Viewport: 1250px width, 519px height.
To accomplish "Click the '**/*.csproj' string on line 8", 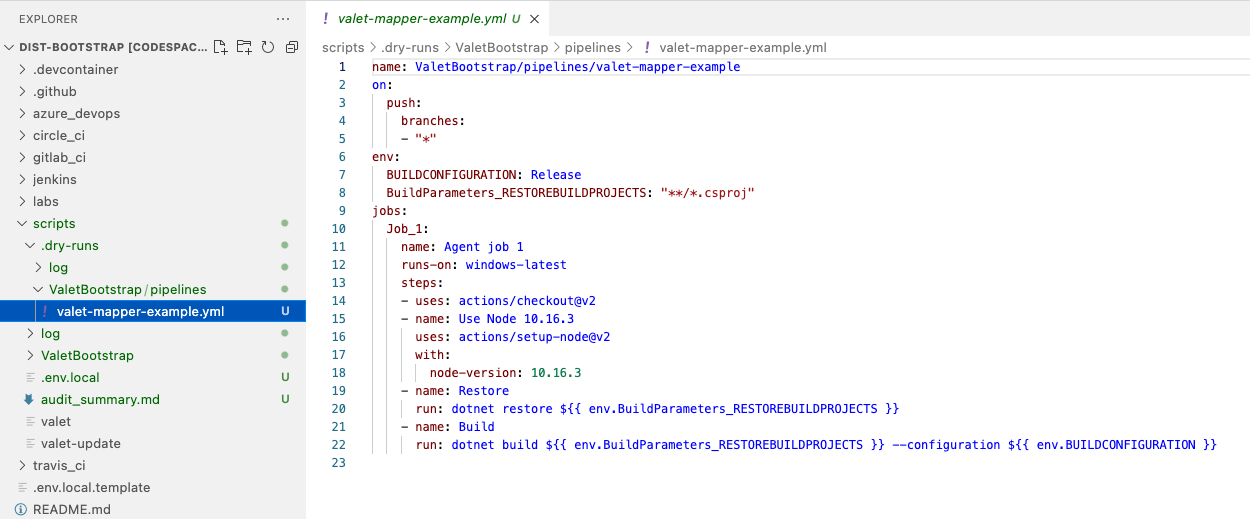I will pyautogui.click(x=707, y=193).
